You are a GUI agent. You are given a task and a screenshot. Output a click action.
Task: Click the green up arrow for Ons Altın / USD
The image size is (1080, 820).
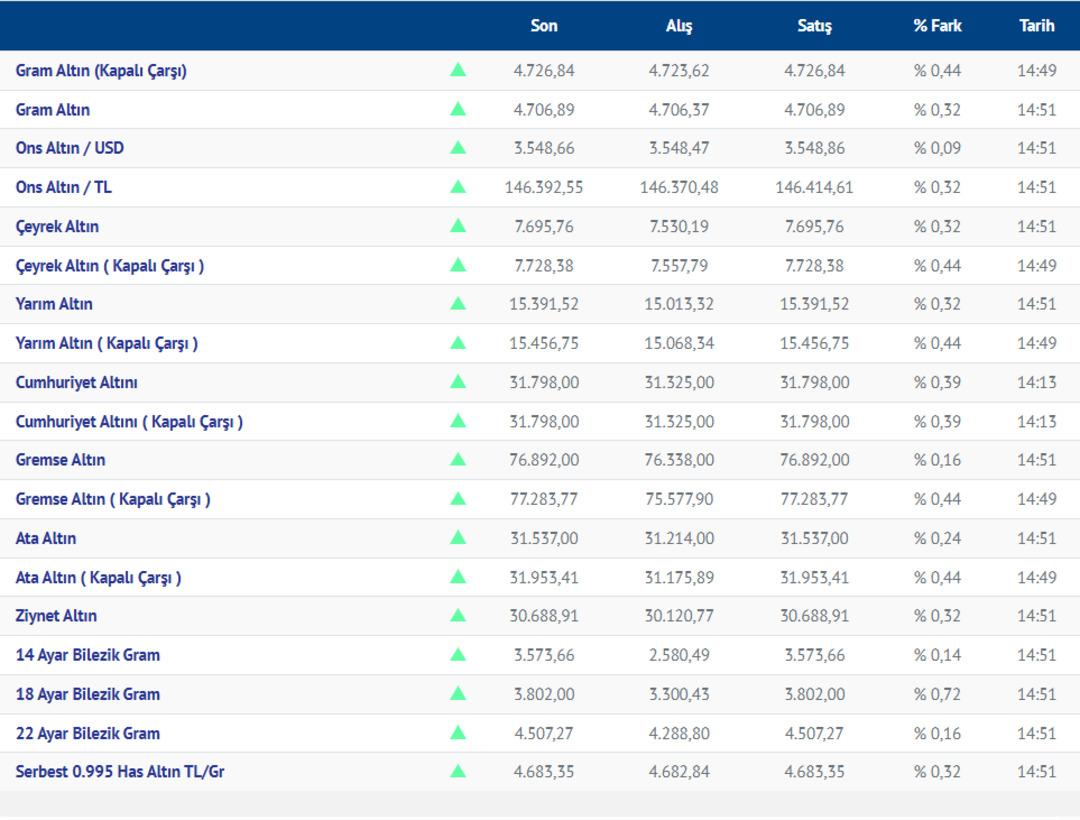pyautogui.click(x=458, y=147)
